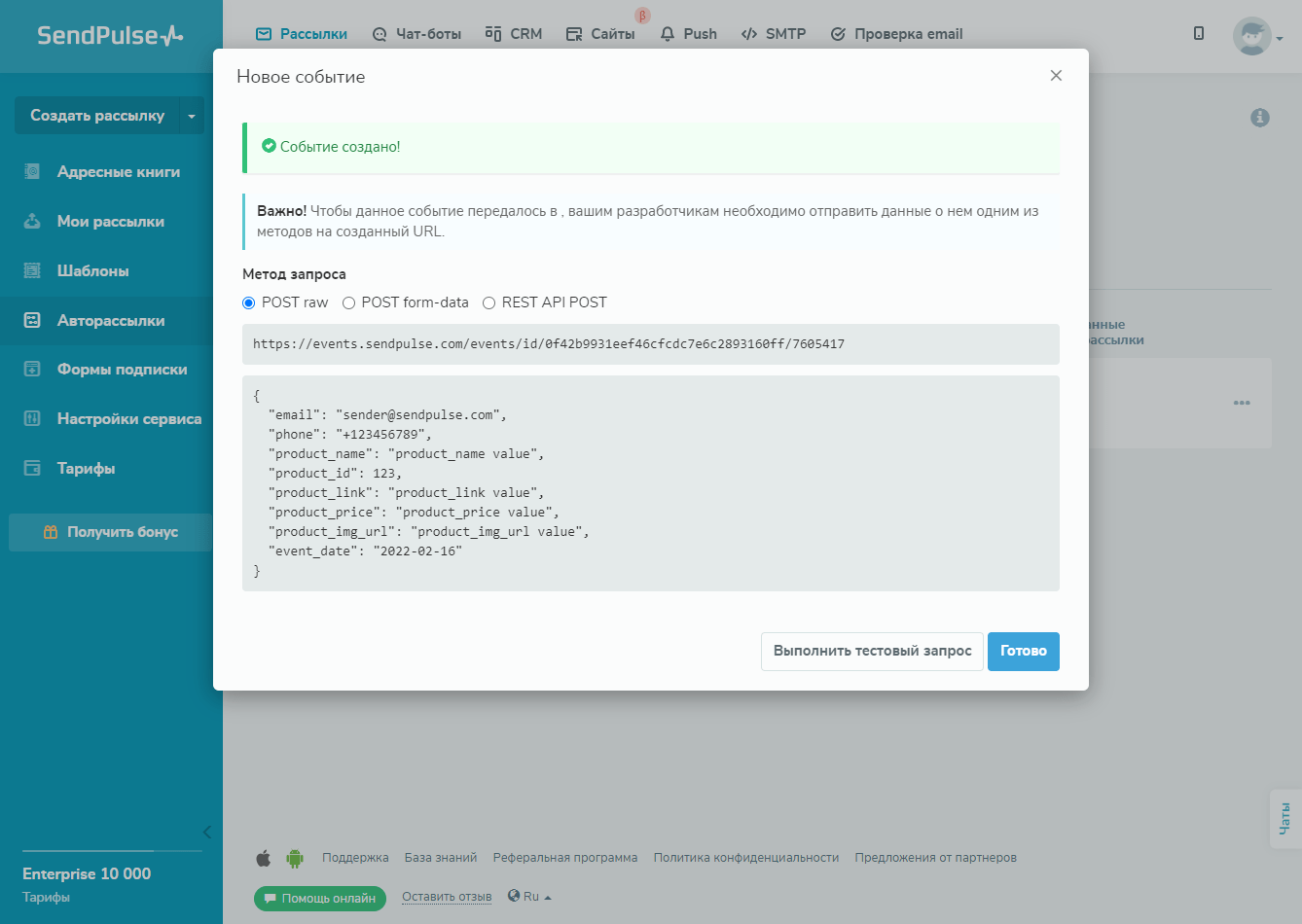This screenshot has height=924, width=1302.
Task: Click the Android app icon in footer
Action: (295, 858)
